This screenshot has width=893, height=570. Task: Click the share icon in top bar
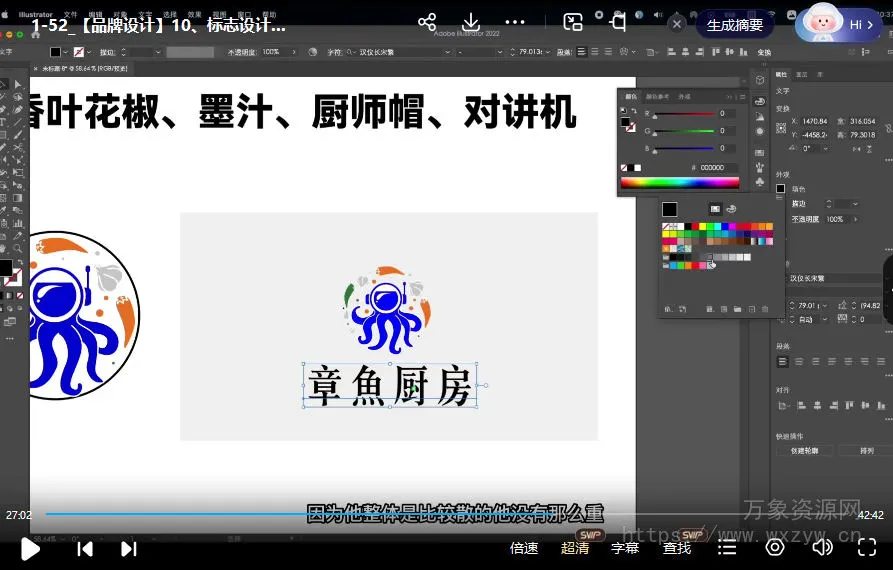(427, 22)
